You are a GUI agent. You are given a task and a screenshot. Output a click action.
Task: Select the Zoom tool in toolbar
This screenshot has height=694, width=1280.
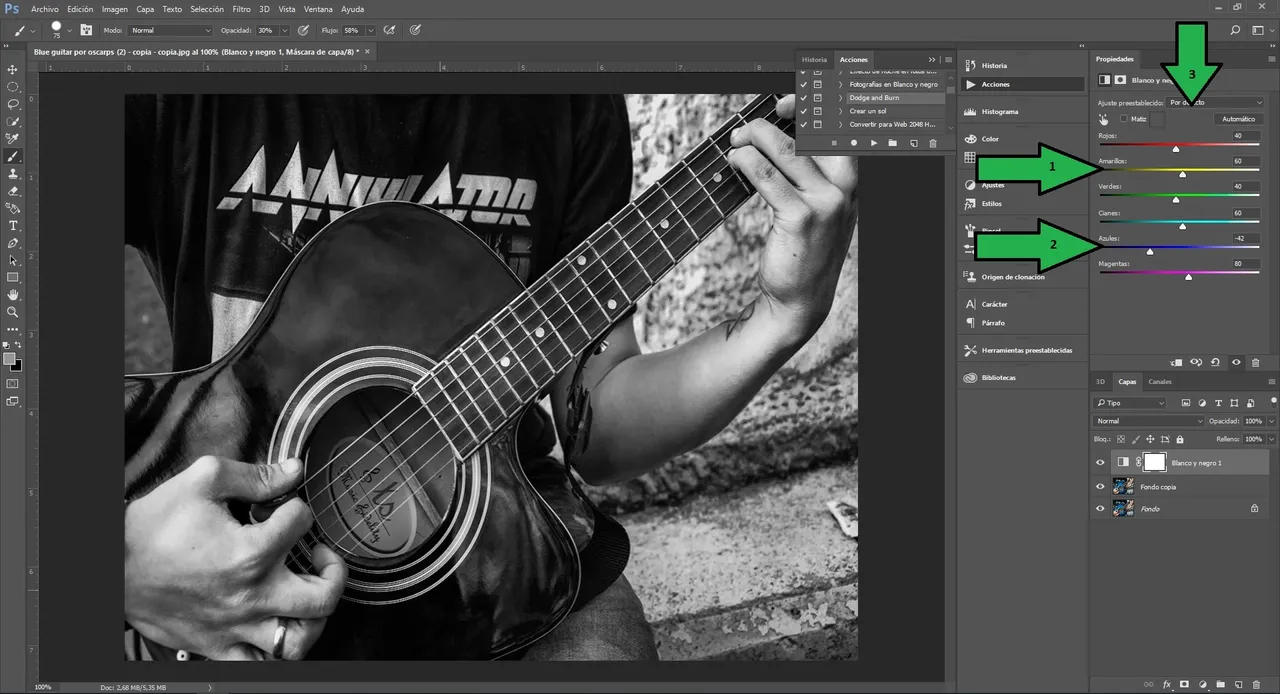[x=13, y=312]
